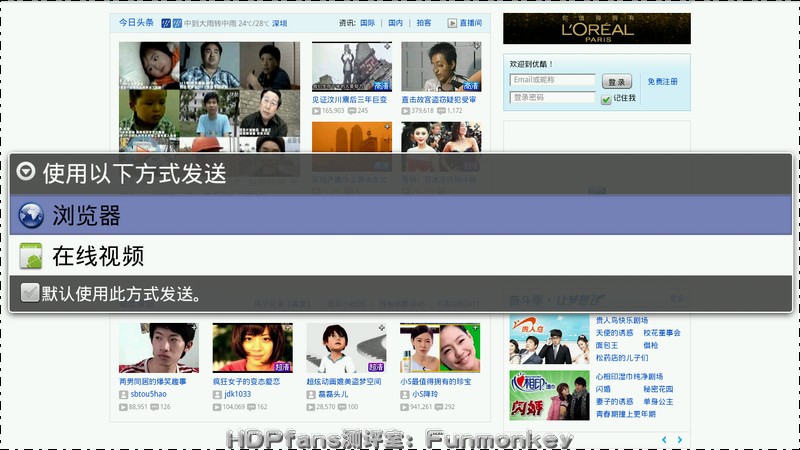Click the 直播间 play icon

451,22
